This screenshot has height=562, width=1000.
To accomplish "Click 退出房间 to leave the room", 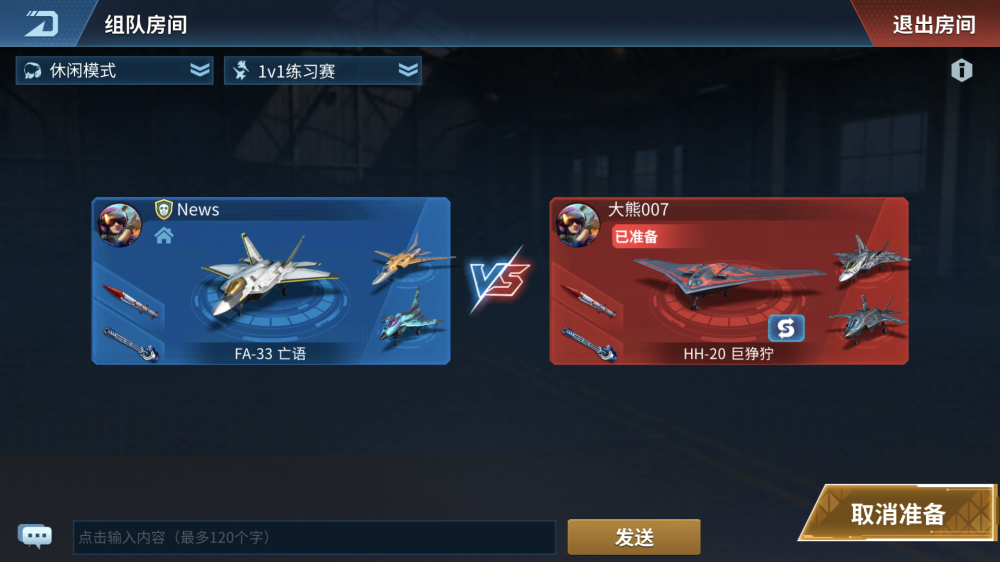I will [x=934, y=25].
